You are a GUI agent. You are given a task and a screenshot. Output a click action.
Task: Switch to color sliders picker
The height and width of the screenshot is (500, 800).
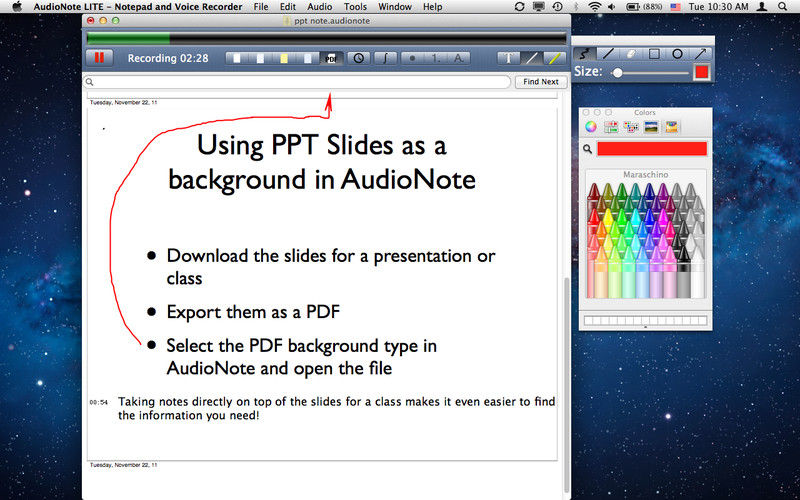611,127
